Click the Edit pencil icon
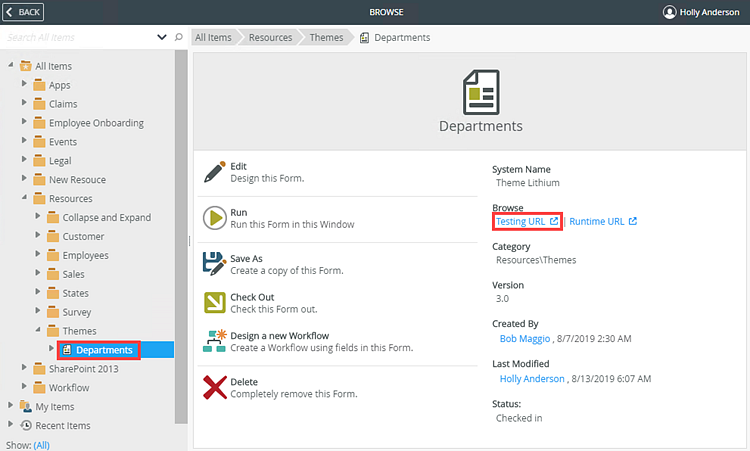The height and width of the screenshot is (451, 750). coord(214,172)
